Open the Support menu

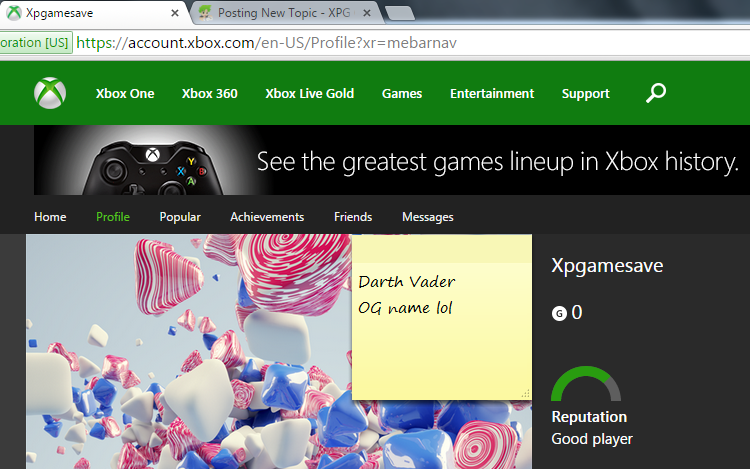(x=585, y=94)
